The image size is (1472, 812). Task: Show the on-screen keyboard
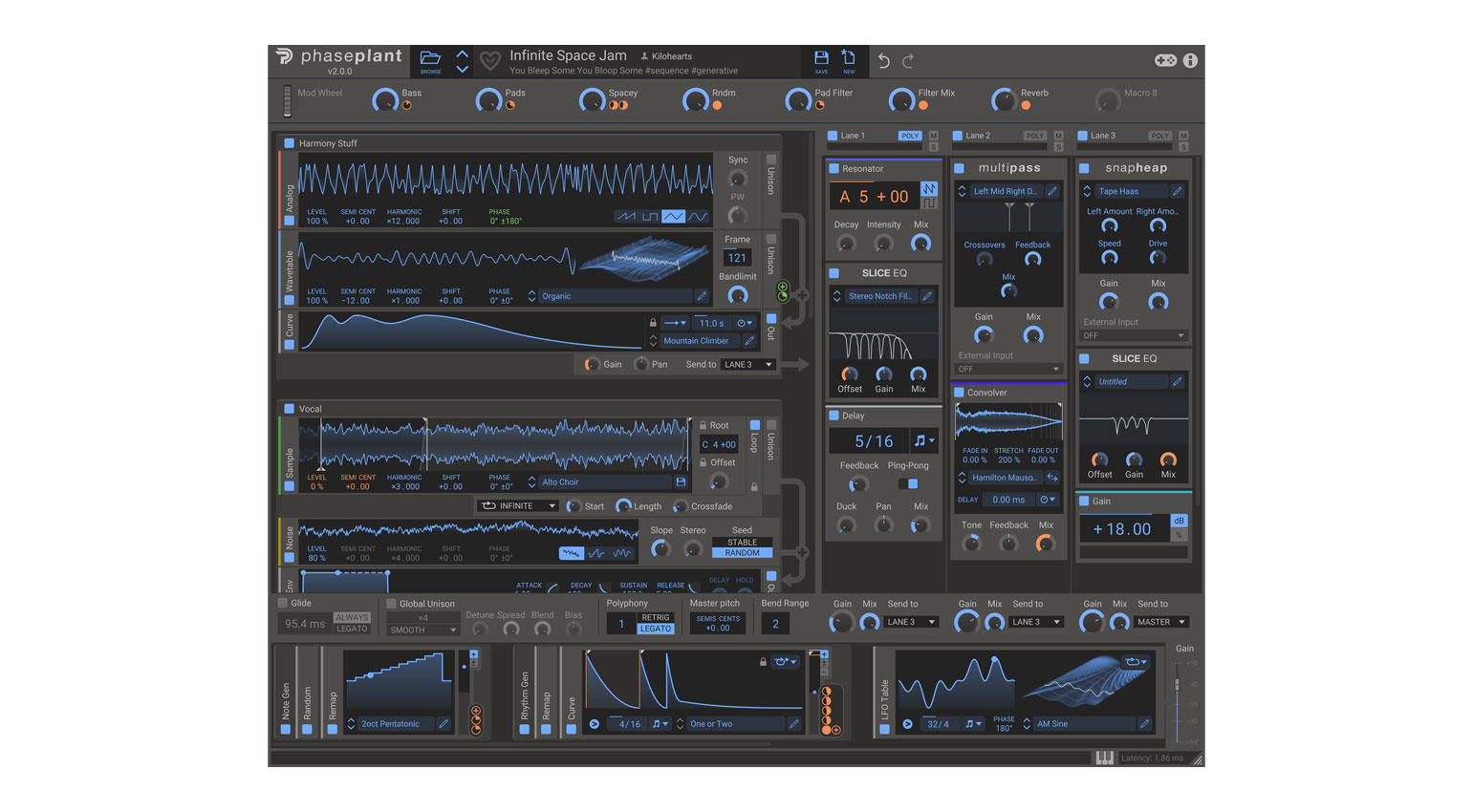1104,758
